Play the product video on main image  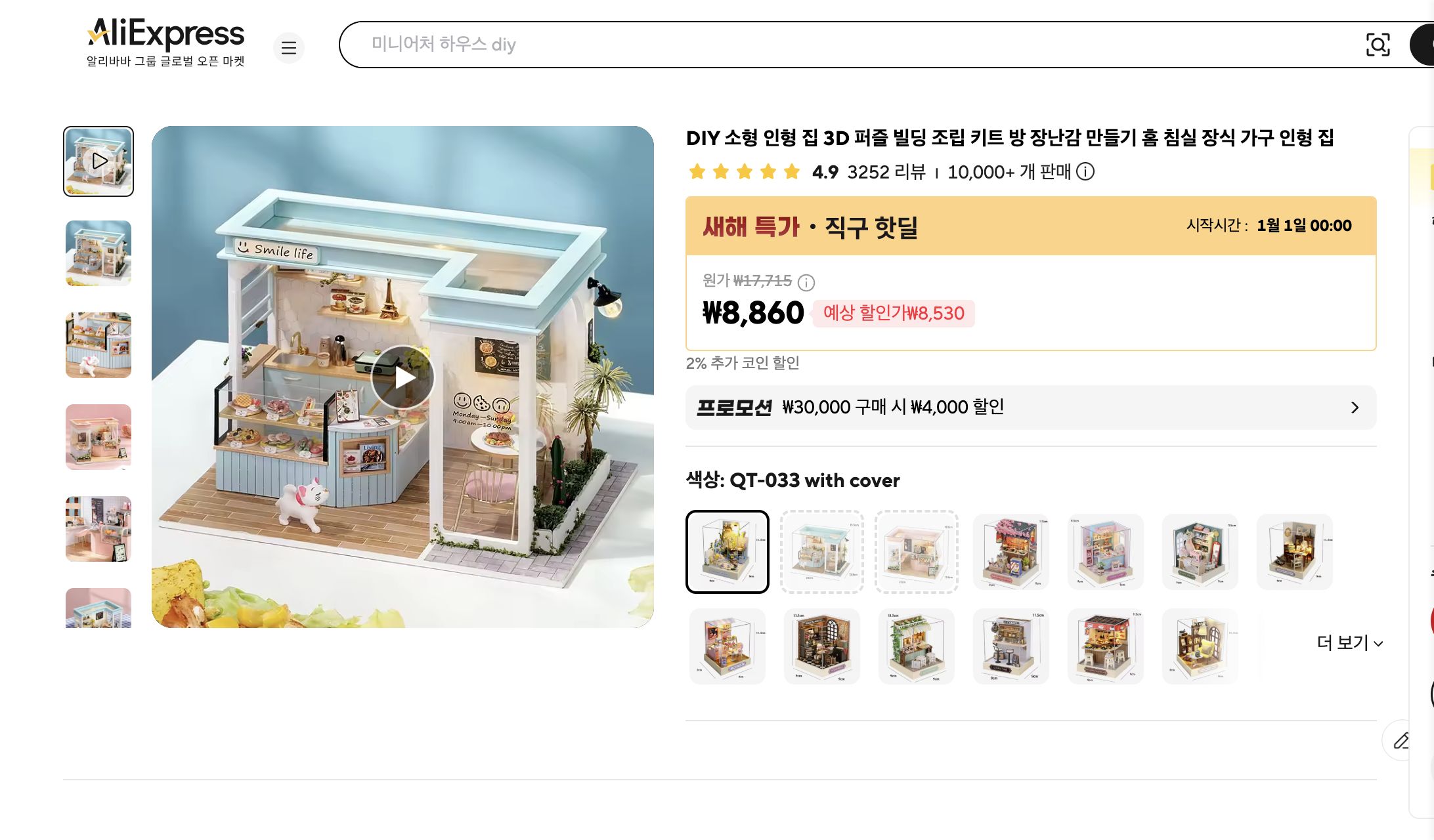pyautogui.click(x=402, y=377)
